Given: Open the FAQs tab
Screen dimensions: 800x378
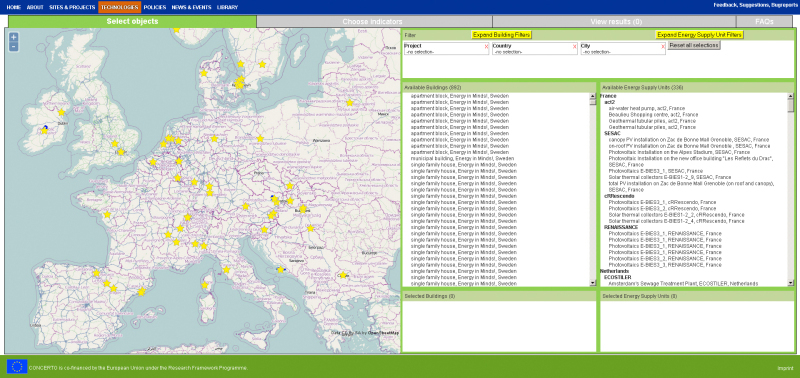Looking at the screenshot, I should (x=764, y=21).
